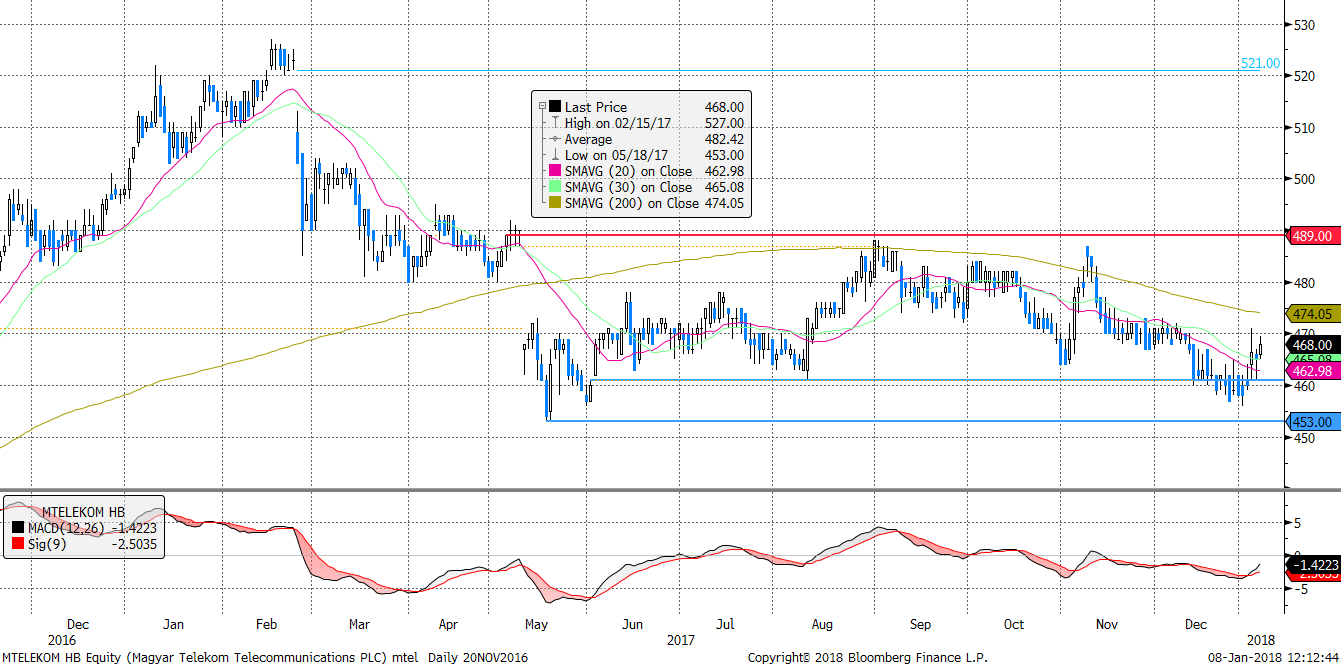This screenshot has width=1341, height=666.
Task: Click the Average marker icon in legend
Action: pyautogui.click(x=555, y=139)
